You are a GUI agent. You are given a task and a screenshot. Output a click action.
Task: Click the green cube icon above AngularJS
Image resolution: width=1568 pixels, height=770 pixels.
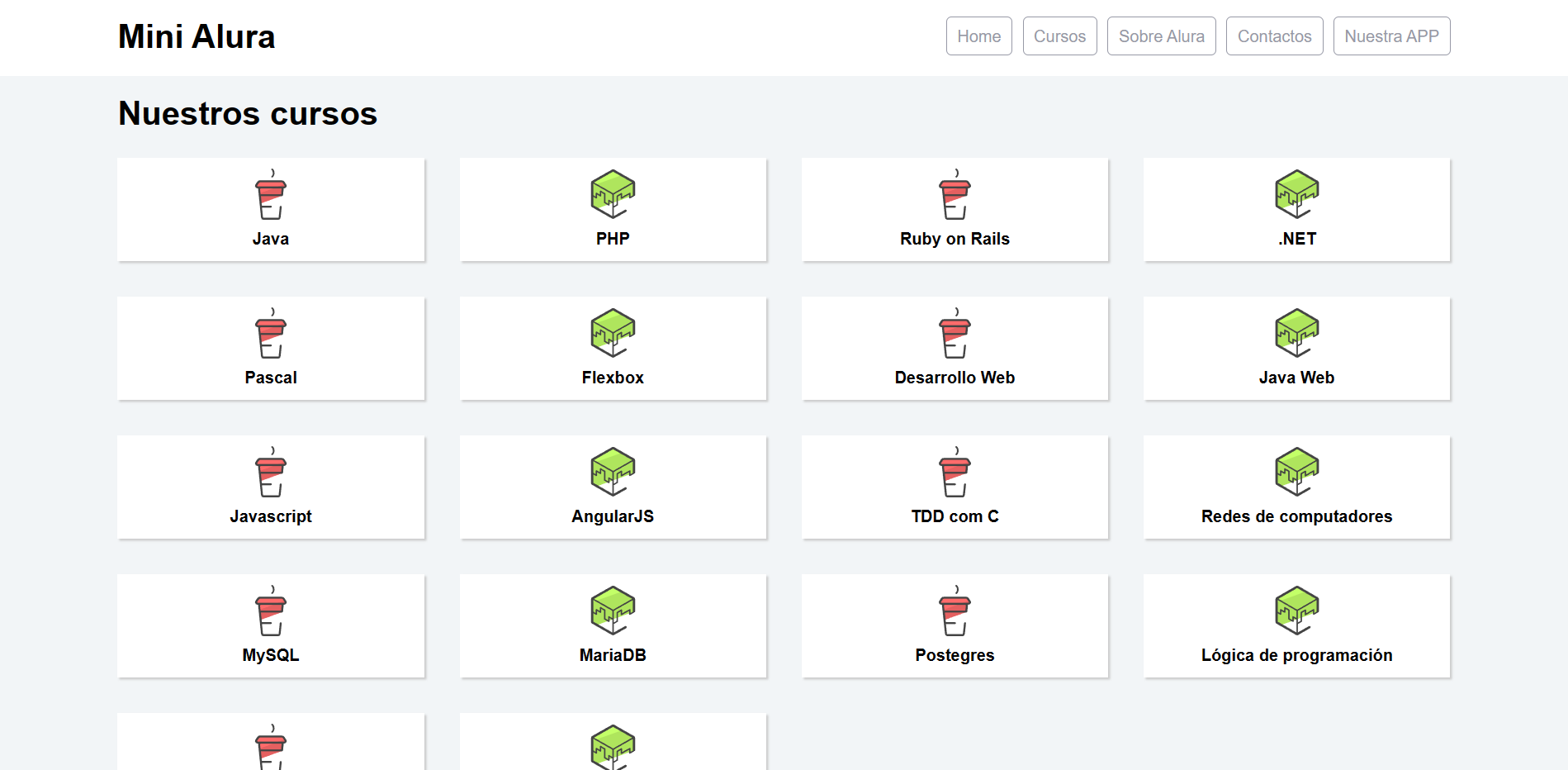click(x=613, y=472)
